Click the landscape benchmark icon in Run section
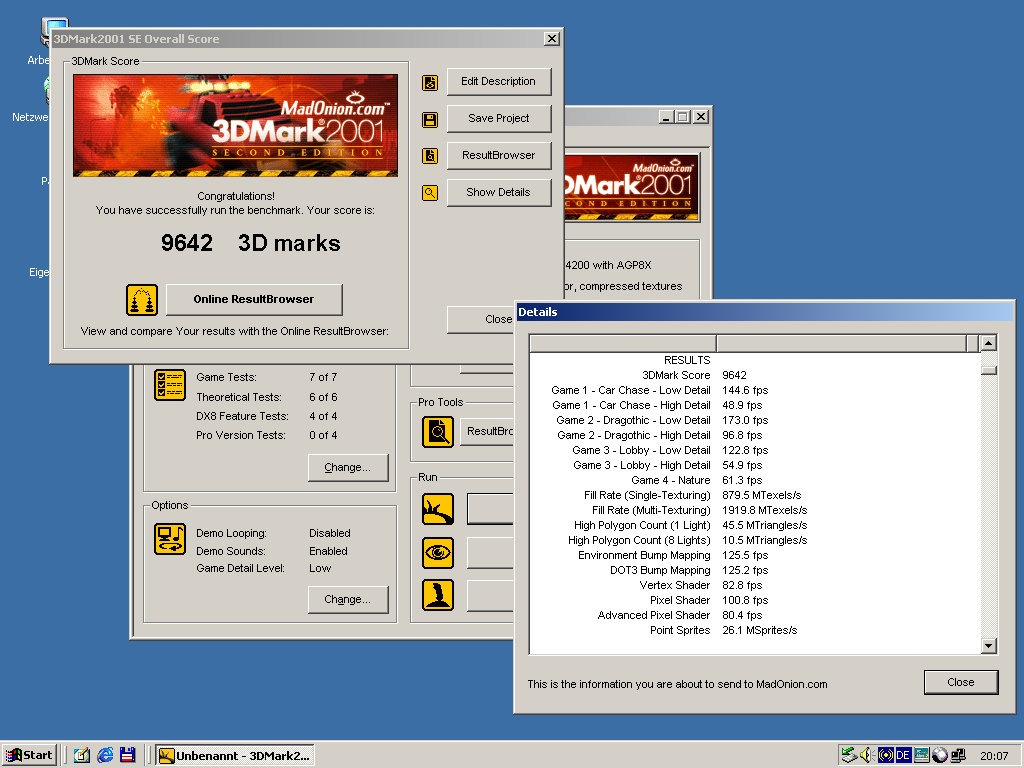The image size is (1024, 768). (438, 509)
